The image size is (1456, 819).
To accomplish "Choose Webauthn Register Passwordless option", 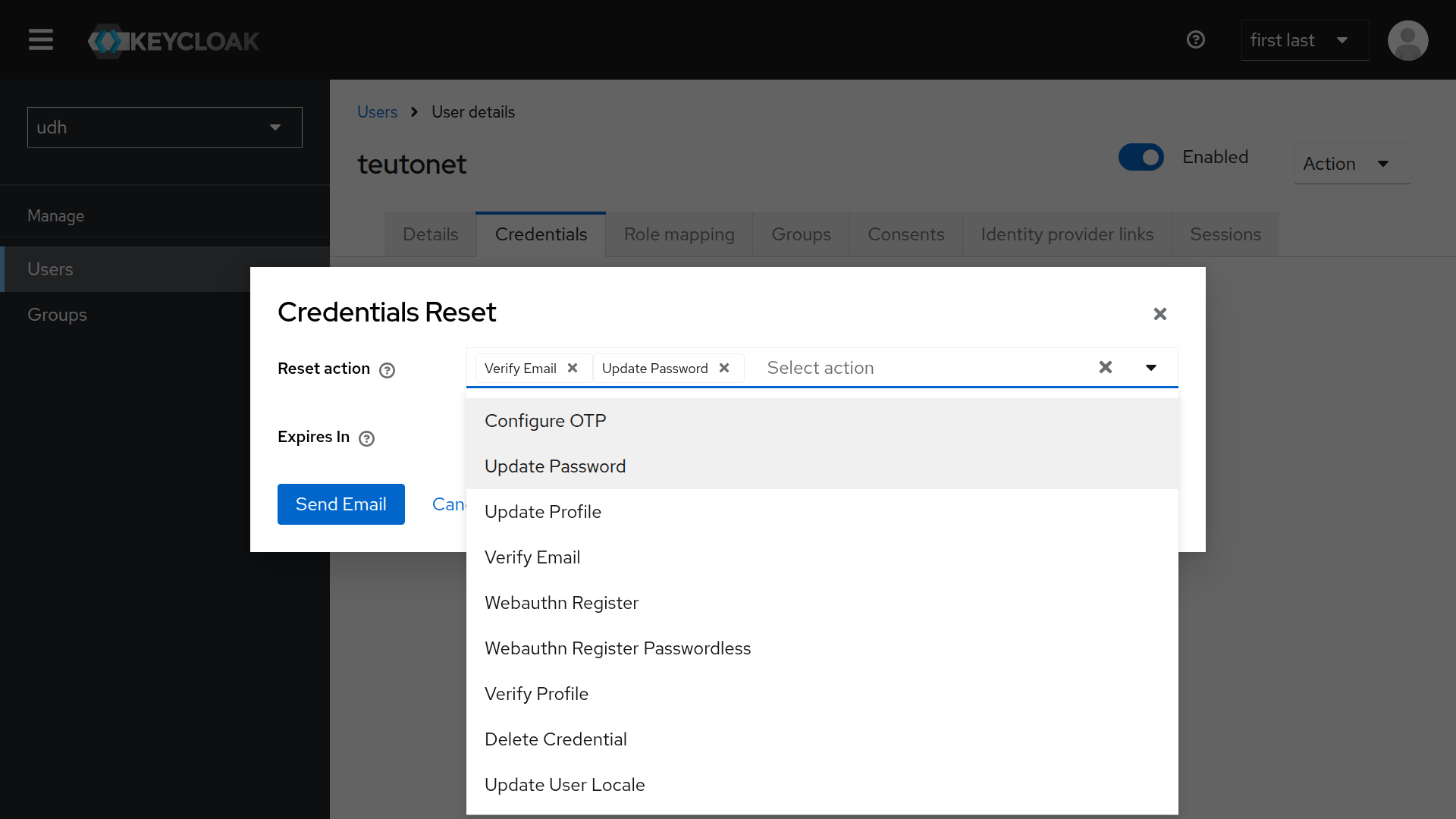I will 617,648.
